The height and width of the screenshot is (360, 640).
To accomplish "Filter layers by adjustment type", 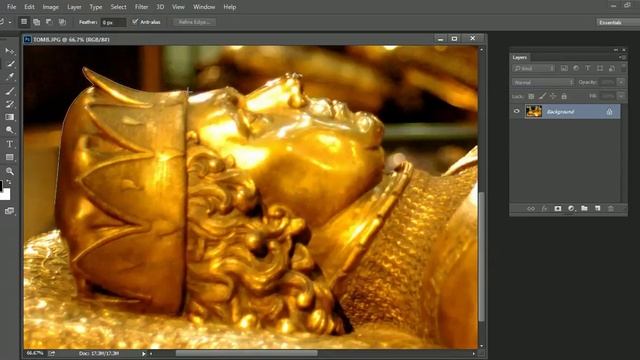I will (576, 69).
